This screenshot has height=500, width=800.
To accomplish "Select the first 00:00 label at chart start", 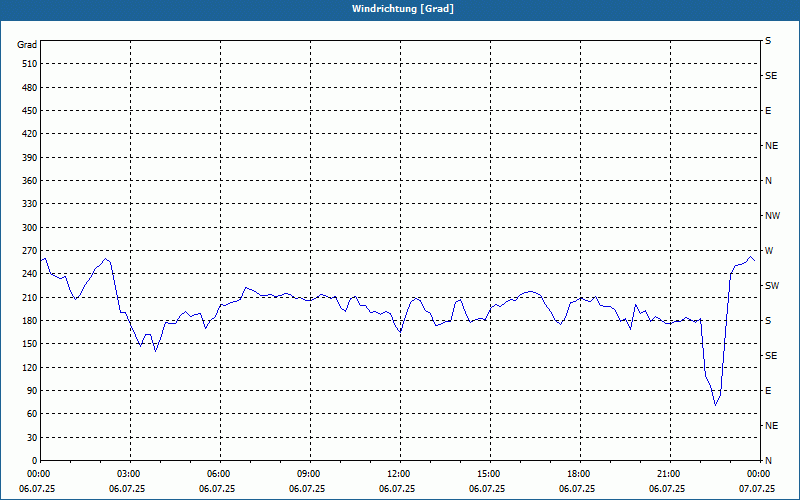I will tap(40, 474).
